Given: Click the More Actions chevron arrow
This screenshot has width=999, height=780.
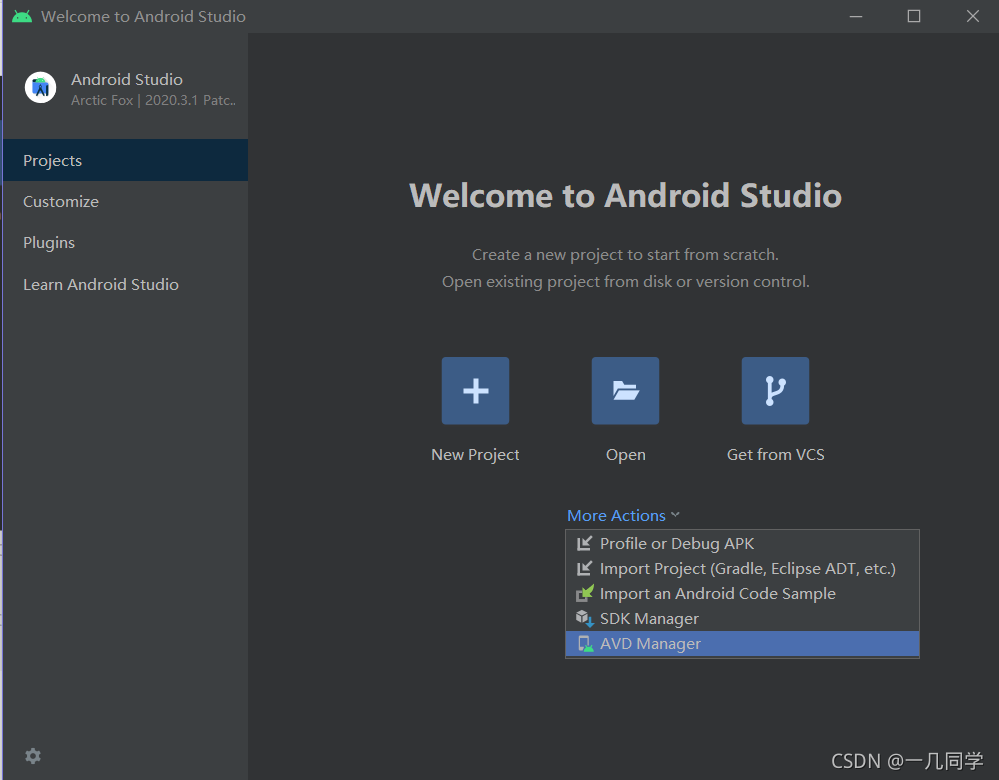Looking at the screenshot, I should tap(675, 515).
